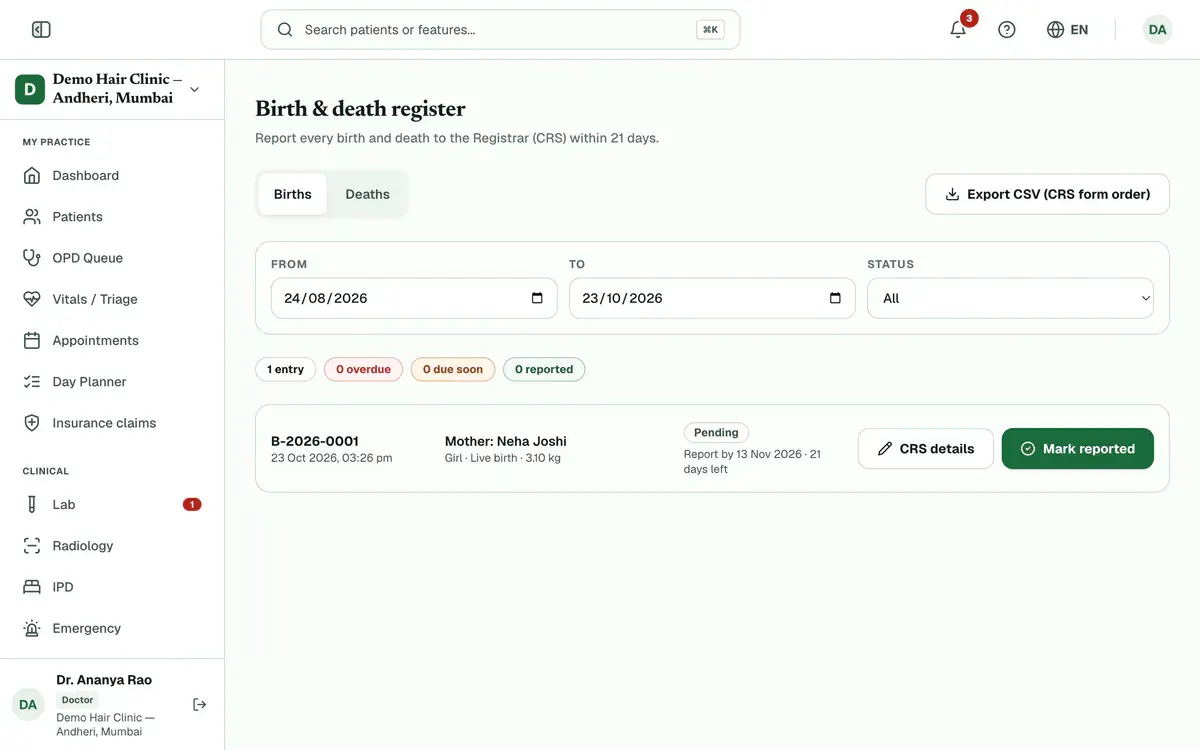This screenshot has height=750, width=1200.
Task: Open the Status dropdown showing All
Action: 1010,298
